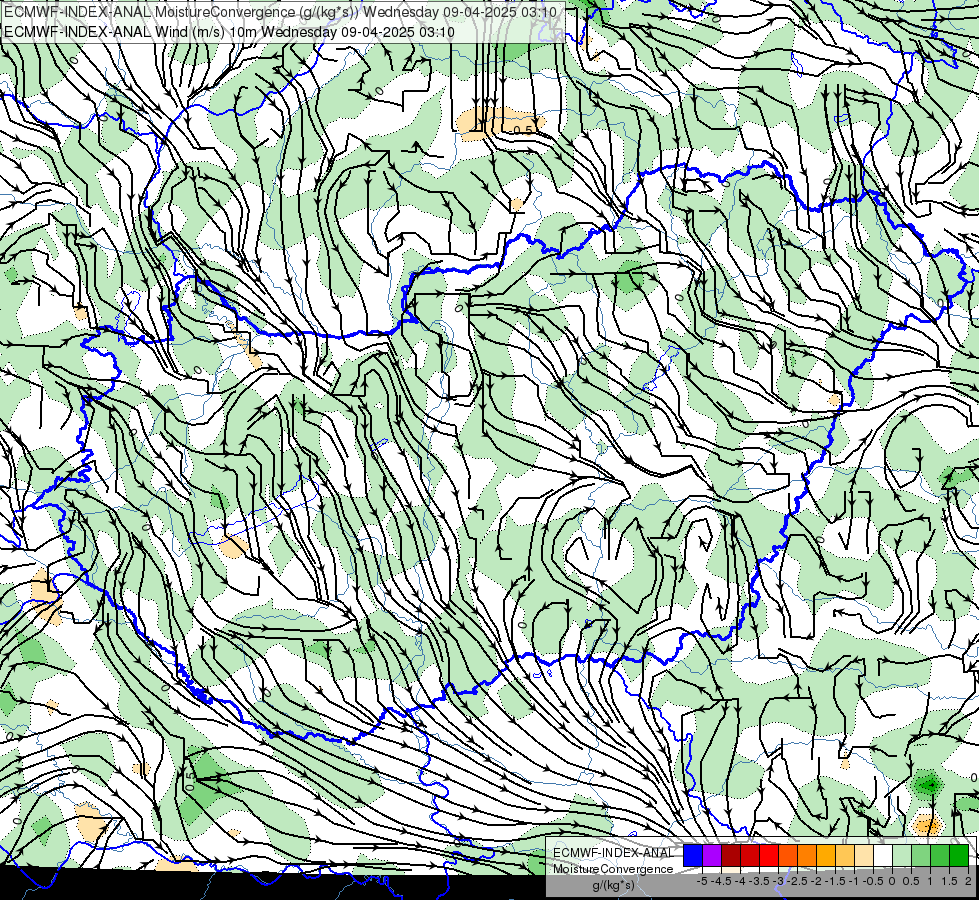
Task: Click the pale green swatch between 0 and 0.5
Action: [902, 856]
